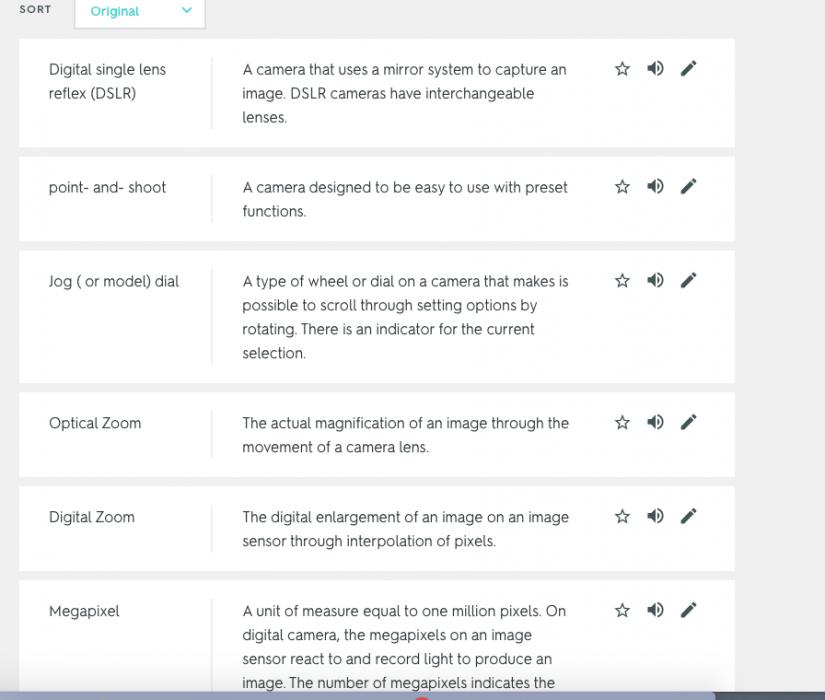Image resolution: width=825 pixels, height=700 pixels.
Task: Play audio for Digital Zoom
Action: pos(655,517)
